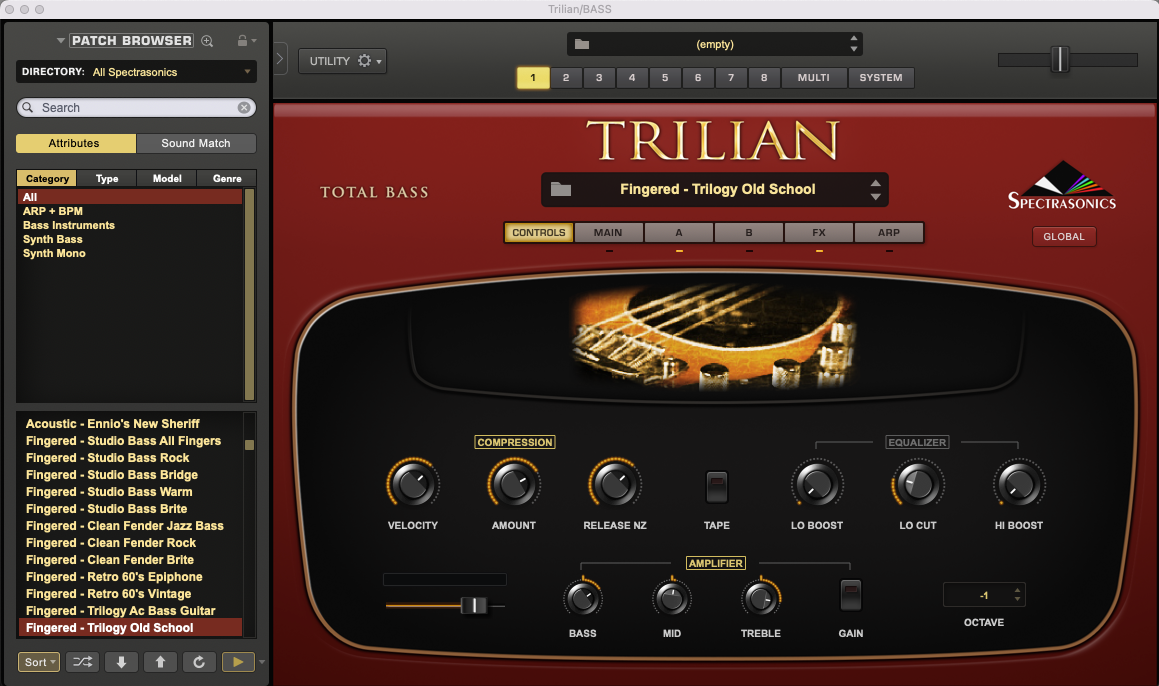Viewport: 1159px width, 686px height.
Task: Click the refresh patch list icon
Action: [x=199, y=662]
